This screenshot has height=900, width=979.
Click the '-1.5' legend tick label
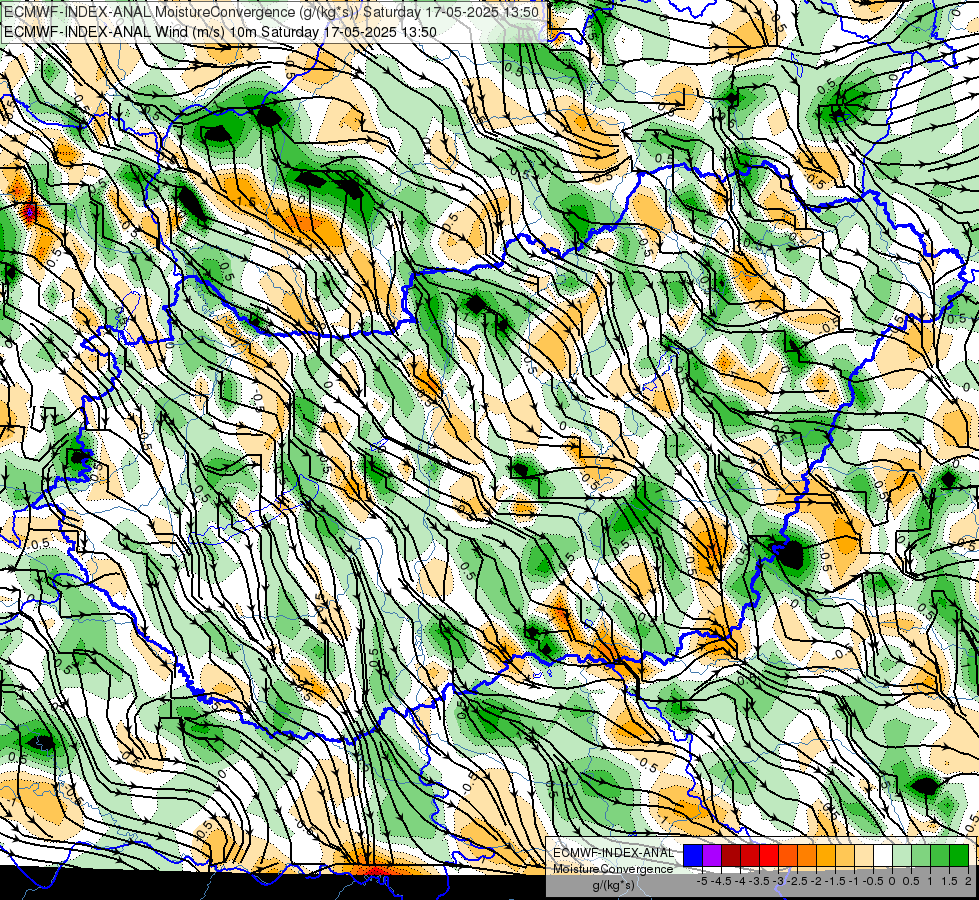click(x=835, y=881)
